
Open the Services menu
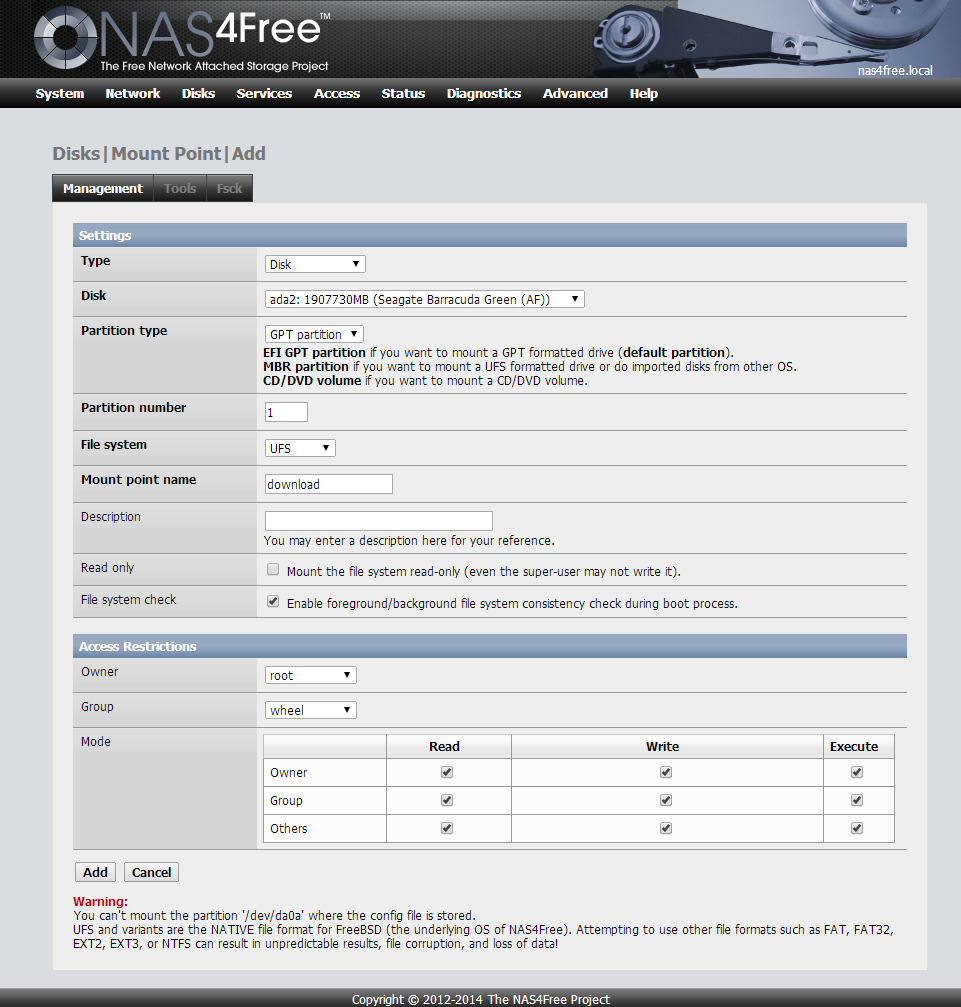[x=264, y=94]
